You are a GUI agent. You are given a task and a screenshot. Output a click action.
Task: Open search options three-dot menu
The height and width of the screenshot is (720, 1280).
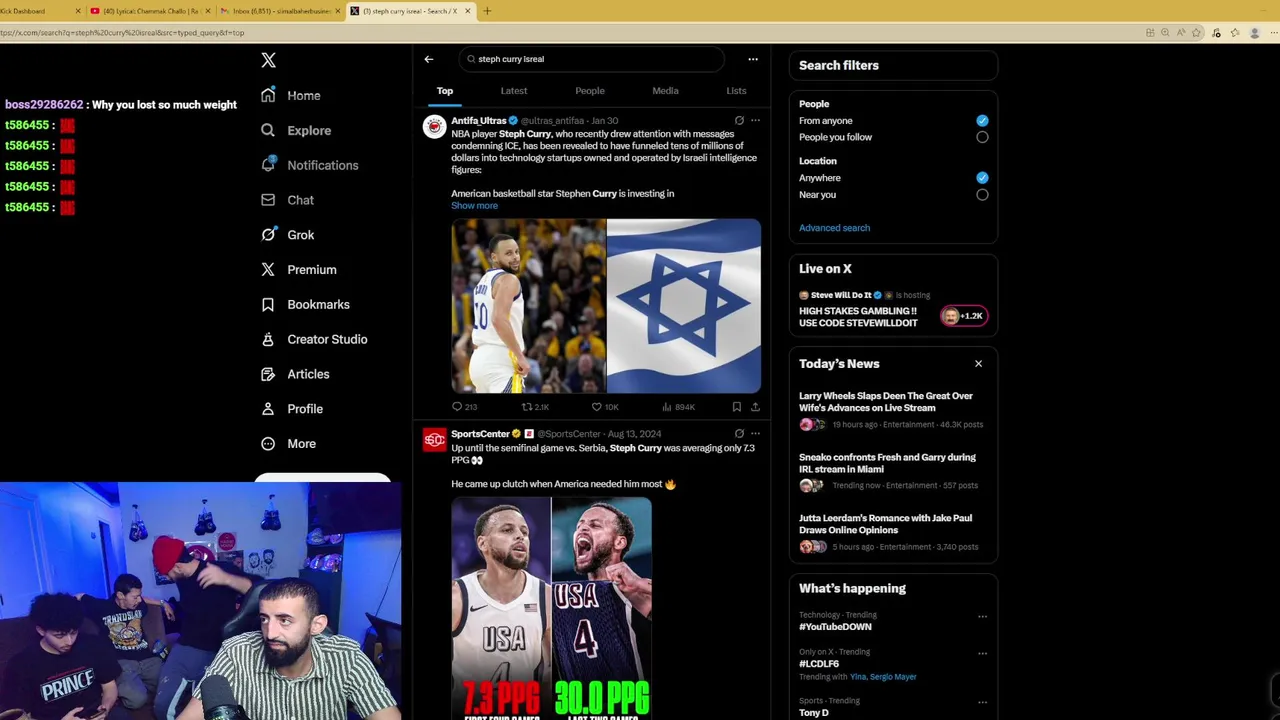tap(753, 59)
